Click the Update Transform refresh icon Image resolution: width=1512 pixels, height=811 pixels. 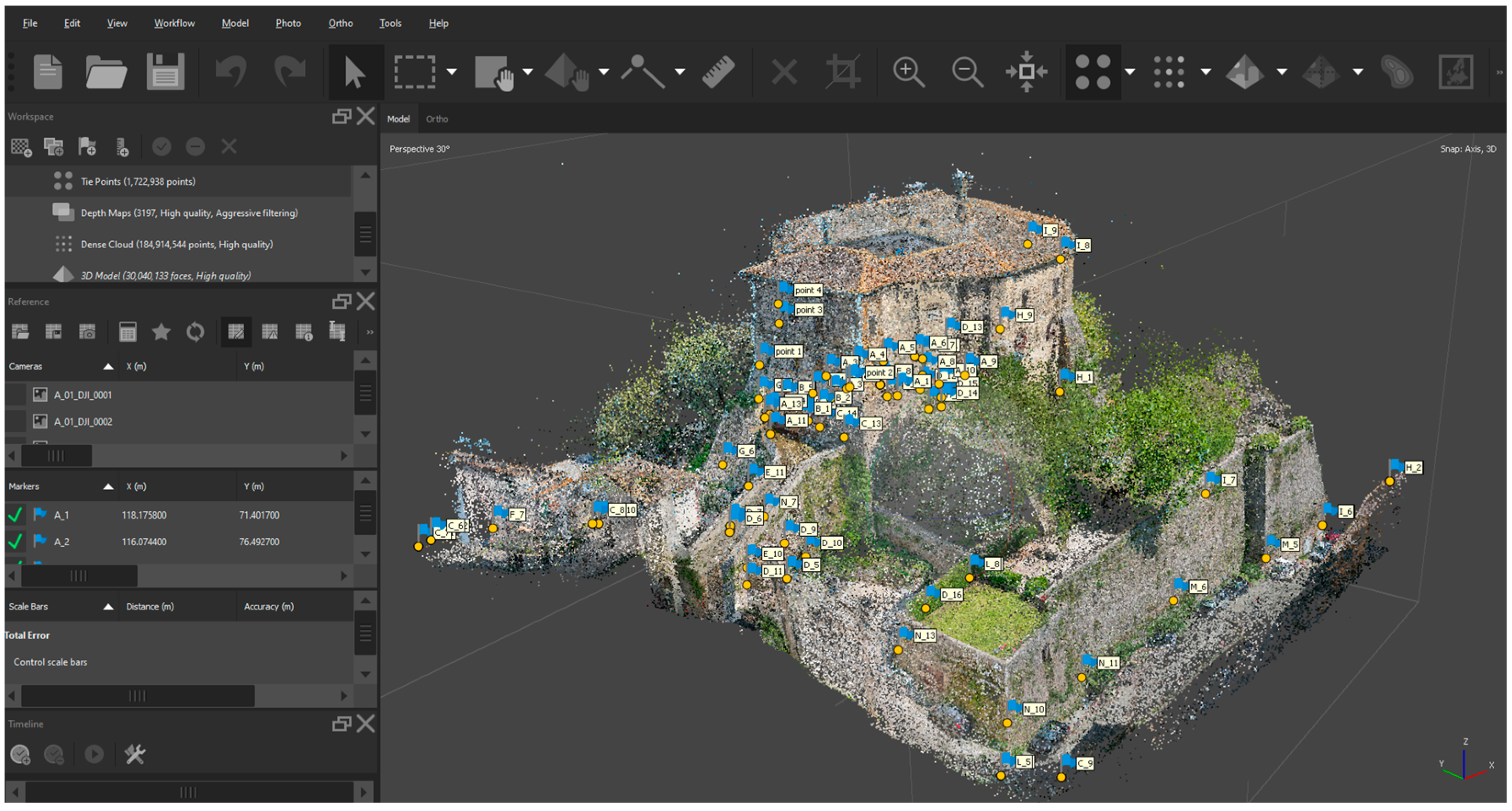[195, 332]
